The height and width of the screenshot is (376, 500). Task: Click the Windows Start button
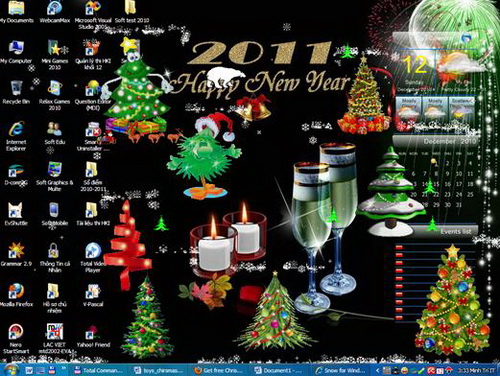tap(11, 370)
